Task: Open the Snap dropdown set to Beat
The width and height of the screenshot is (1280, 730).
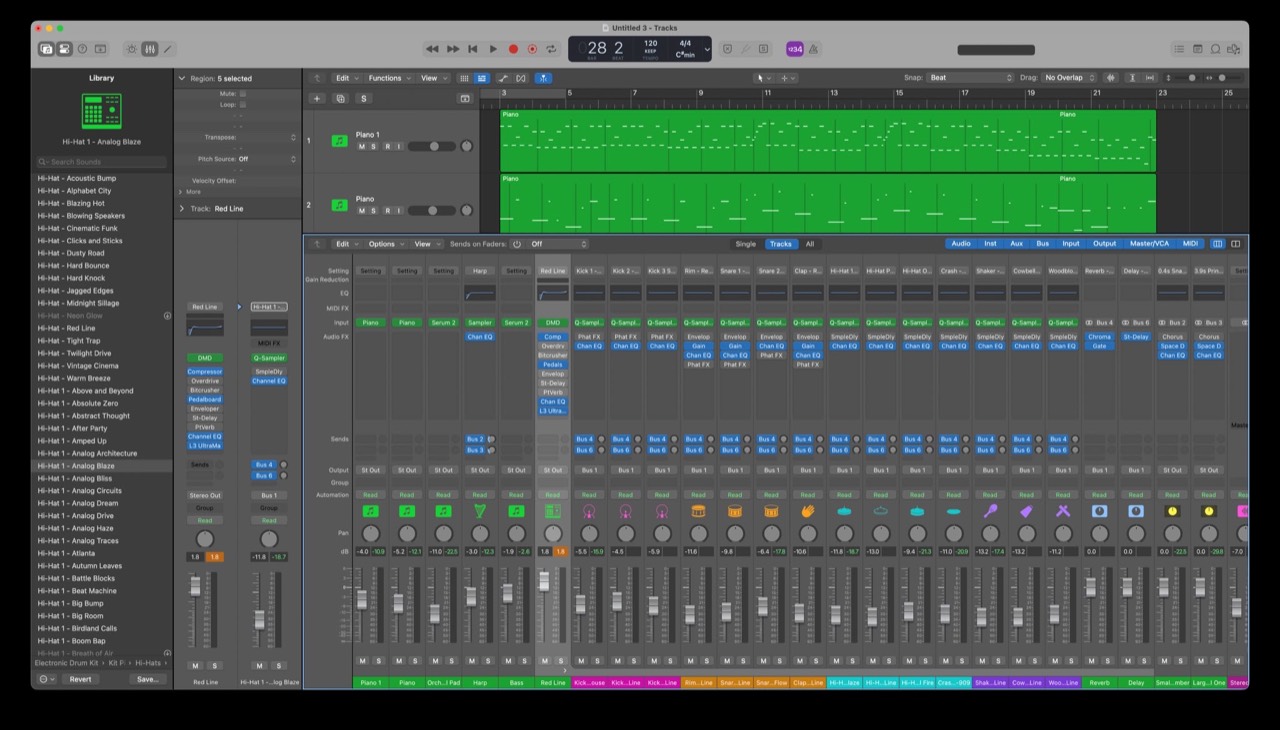Action: [x=970, y=78]
